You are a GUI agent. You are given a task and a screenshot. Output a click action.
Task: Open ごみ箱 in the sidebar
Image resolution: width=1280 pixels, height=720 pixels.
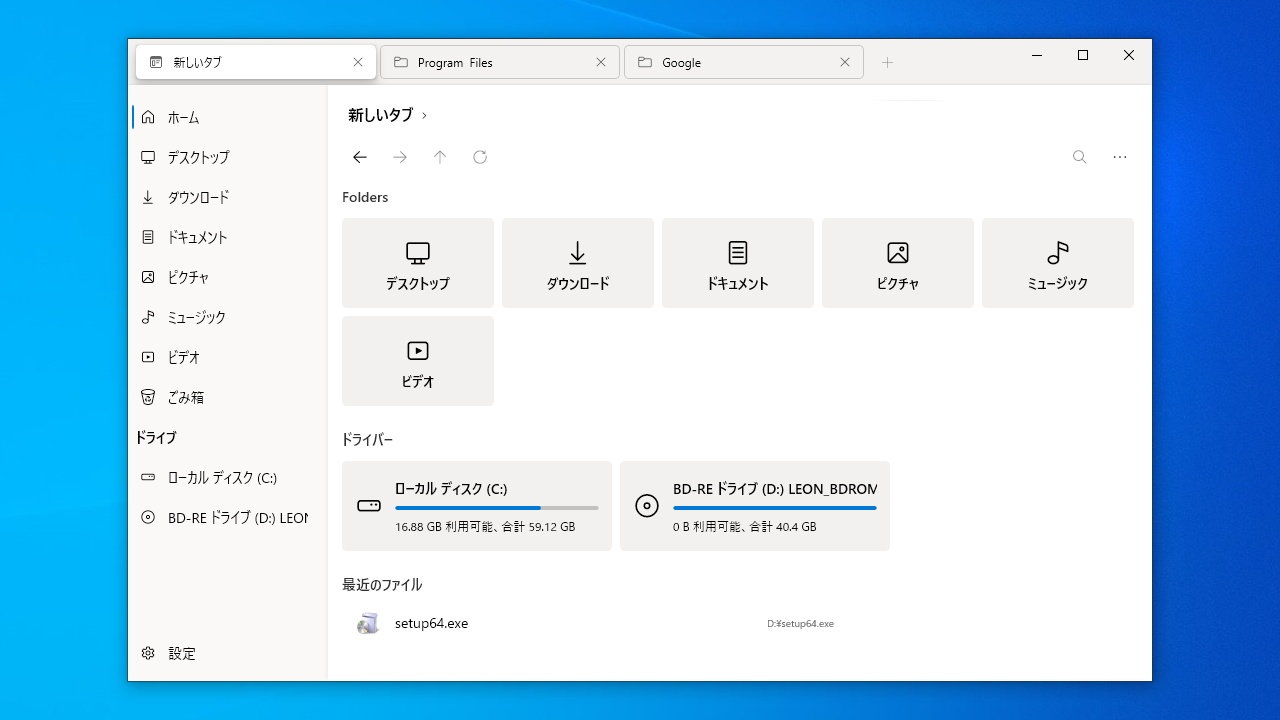click(x=228, y=397)
